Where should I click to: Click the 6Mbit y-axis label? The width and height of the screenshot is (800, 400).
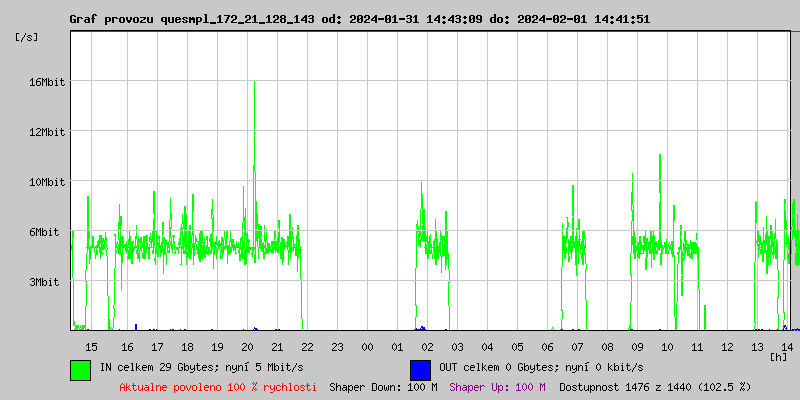pyautogui.click(x=45, y=232)
